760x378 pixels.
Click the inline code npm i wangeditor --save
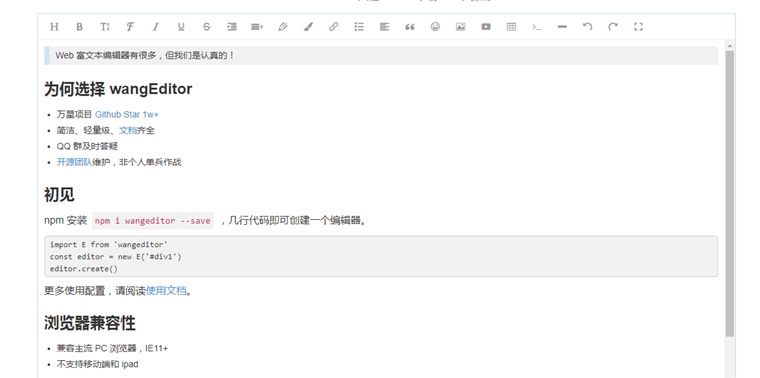[153, 221]
